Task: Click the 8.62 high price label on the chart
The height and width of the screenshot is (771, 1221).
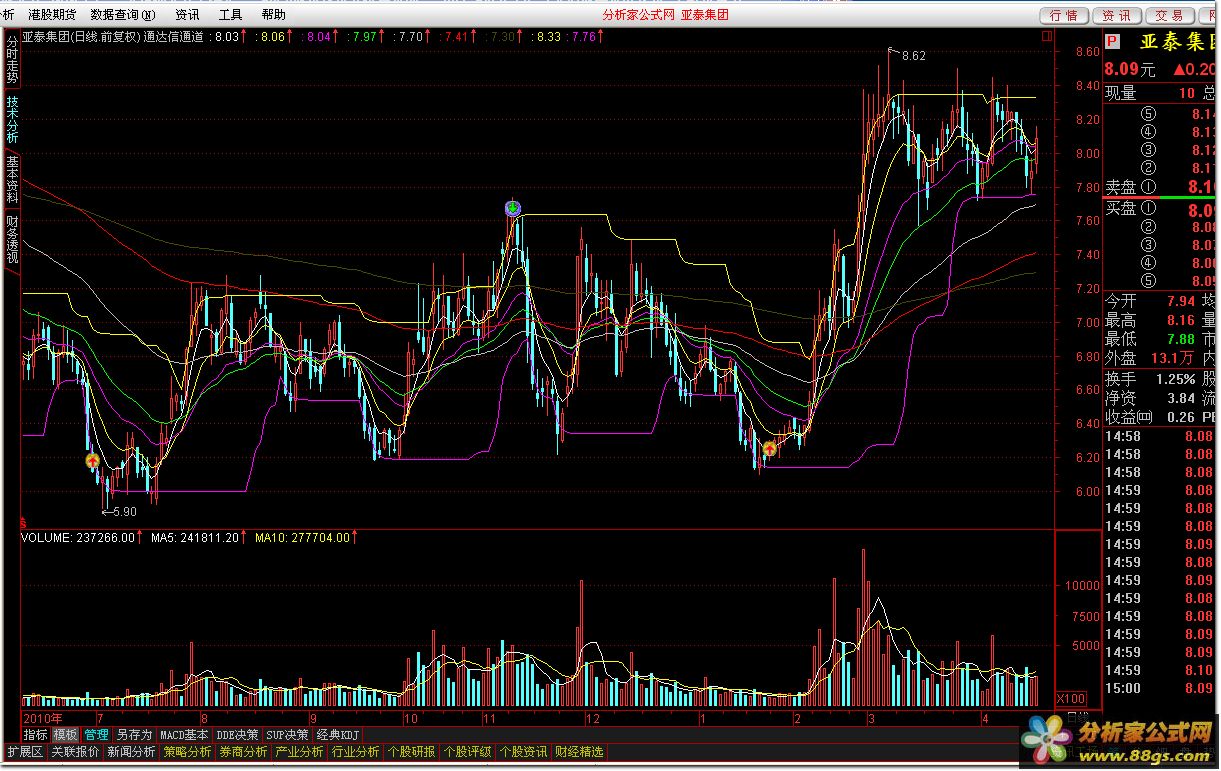Action: [x=913, y=56]
